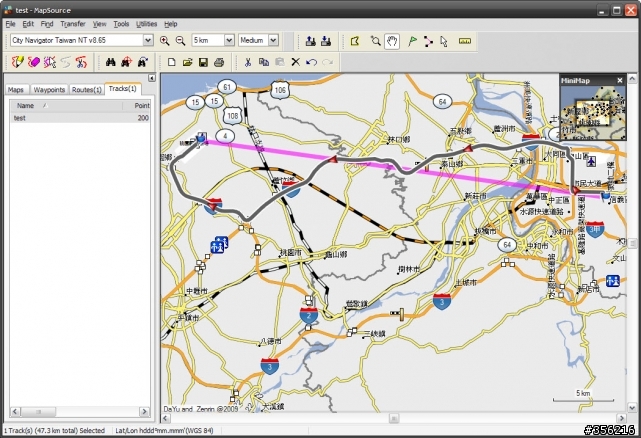Select the Map tool icon
Viewport: 641px width, 438px height.
(355, 41)
